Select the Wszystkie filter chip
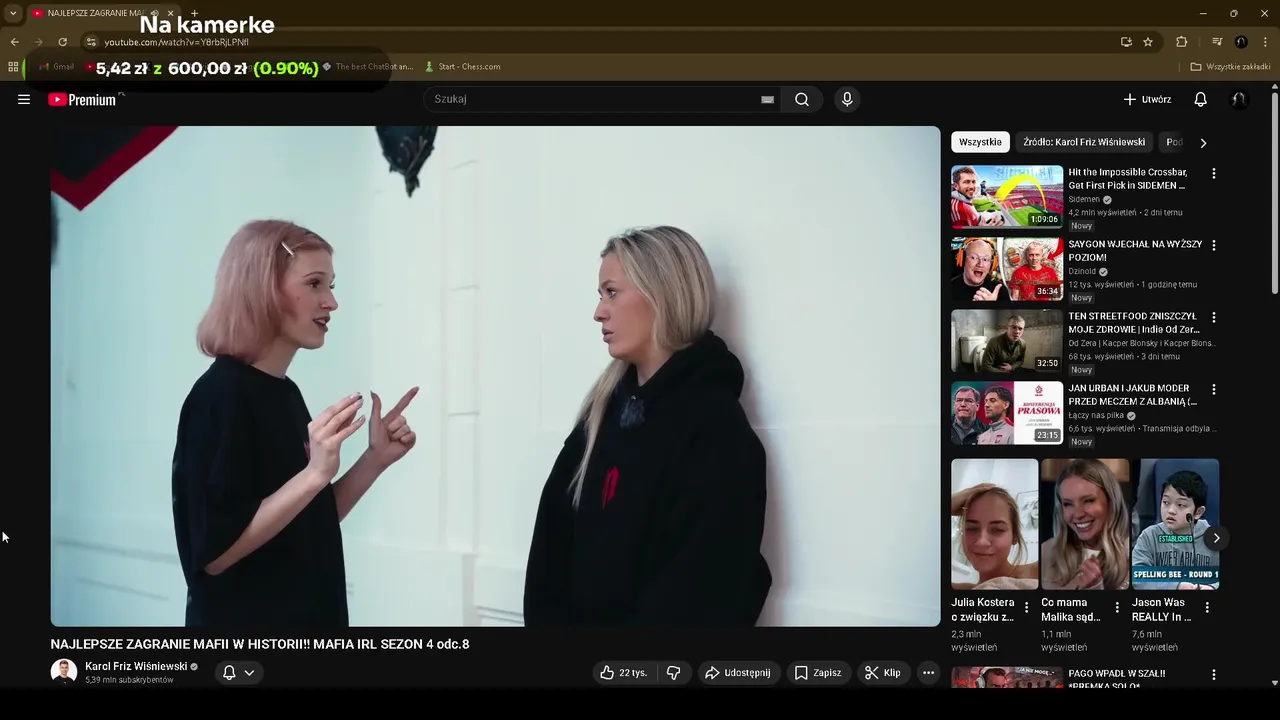Screen dimensions: 1280x720 tap(980, 142)
